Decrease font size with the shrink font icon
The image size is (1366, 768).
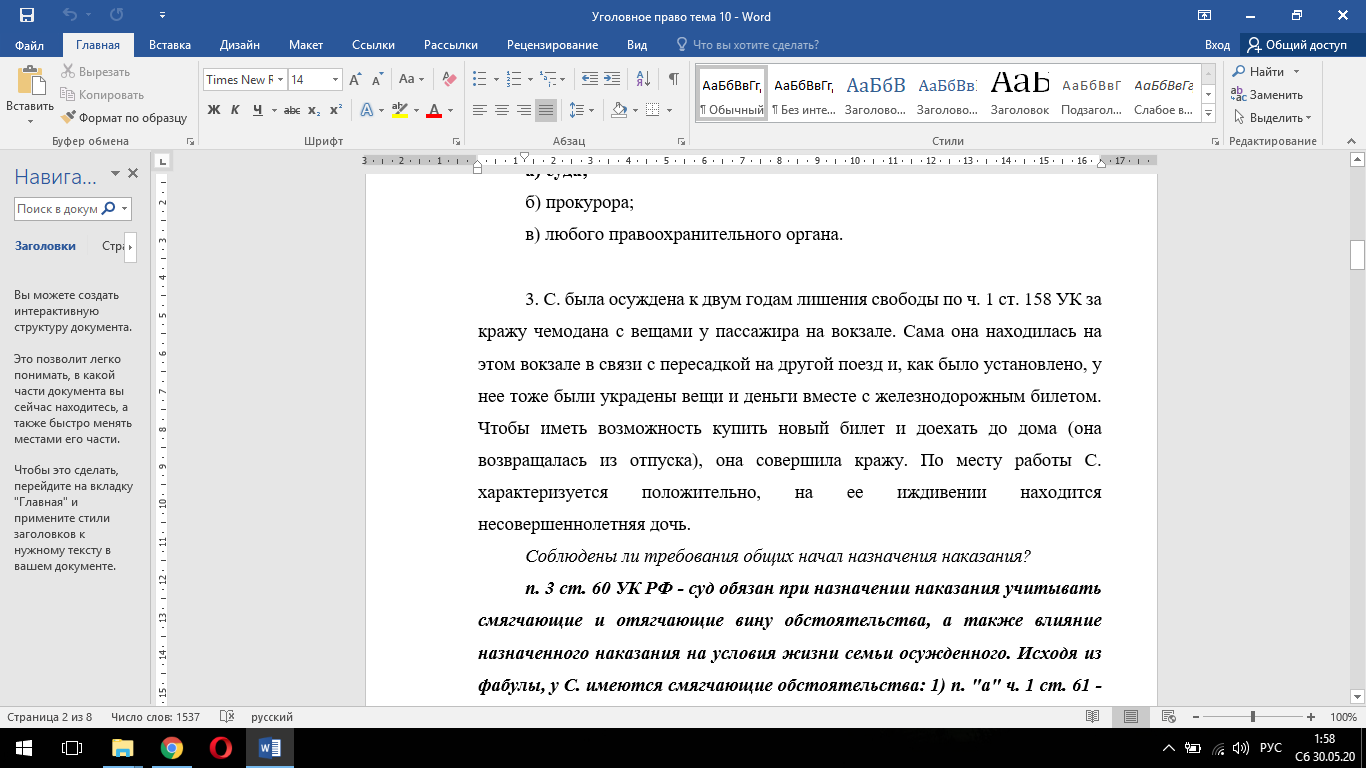tap(378, 79)
